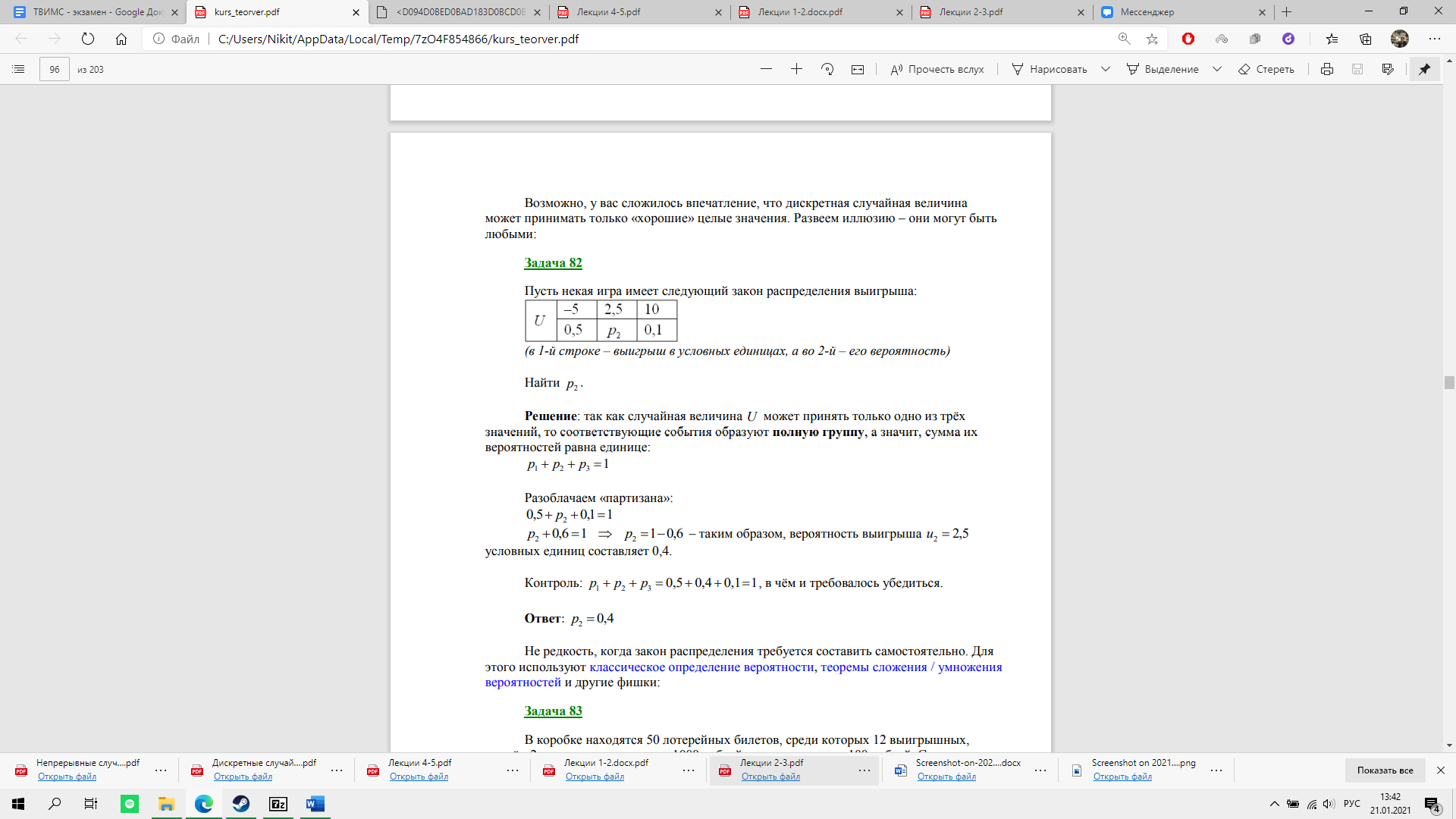Screen dimensions: 1456x819
Task: Switch to the Лекции 4-5.pdf tab
Action: point(641,12)
